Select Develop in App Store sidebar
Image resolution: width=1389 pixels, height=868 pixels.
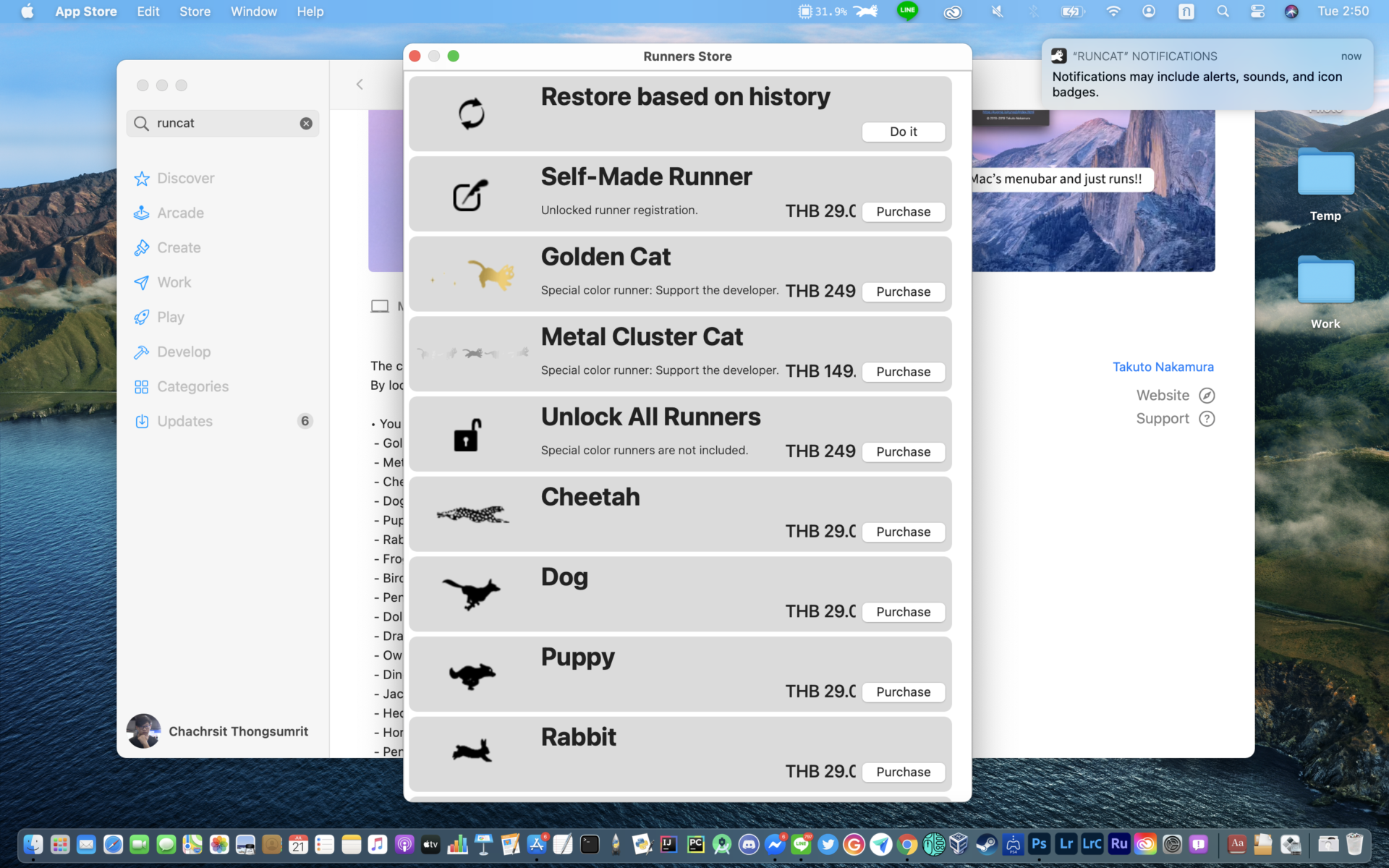click(x=223, y=352)
